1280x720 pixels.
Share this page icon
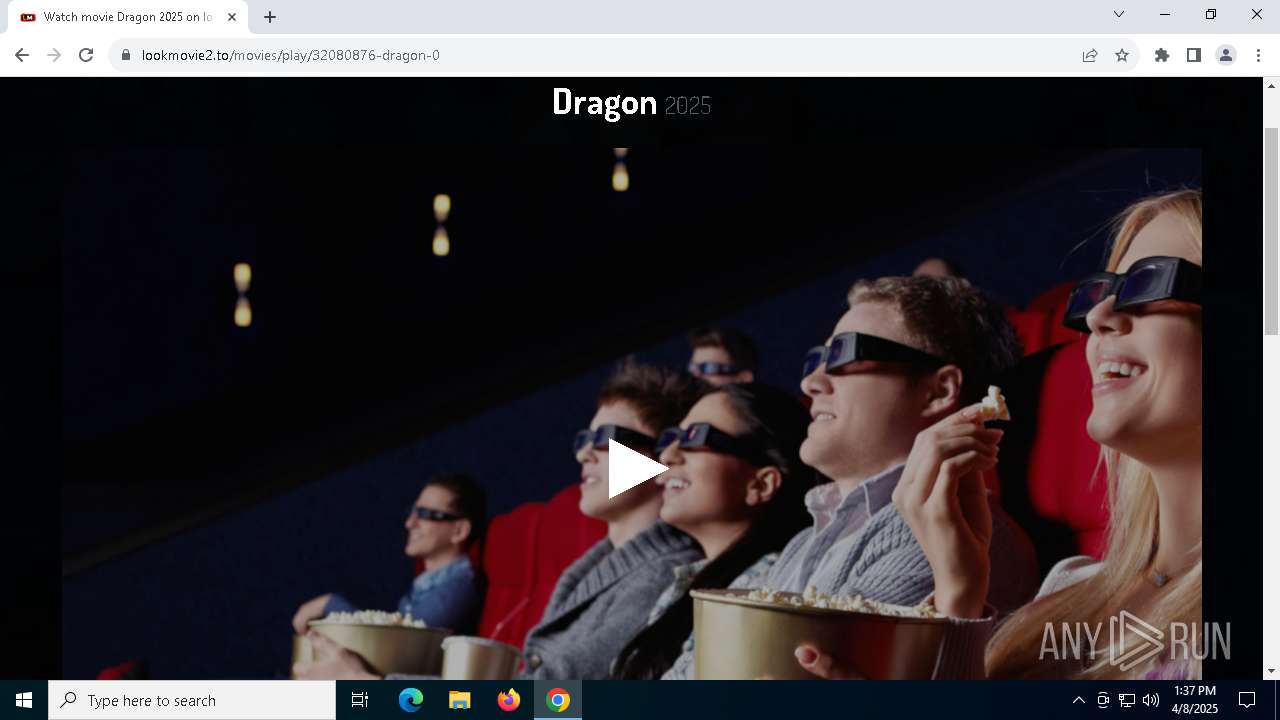(x=1090, y=55)
